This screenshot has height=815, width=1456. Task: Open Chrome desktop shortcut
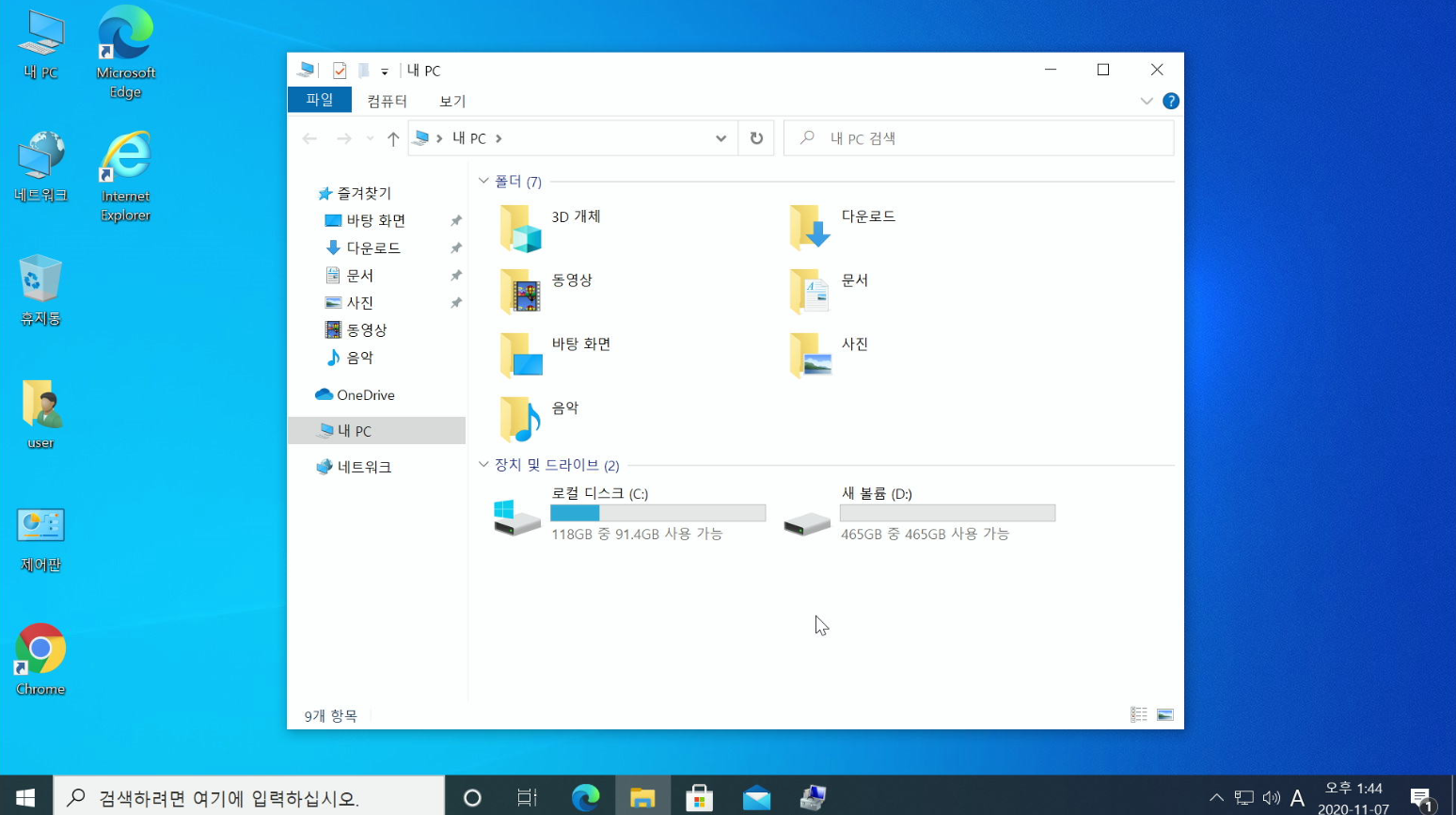pos(40,659)
